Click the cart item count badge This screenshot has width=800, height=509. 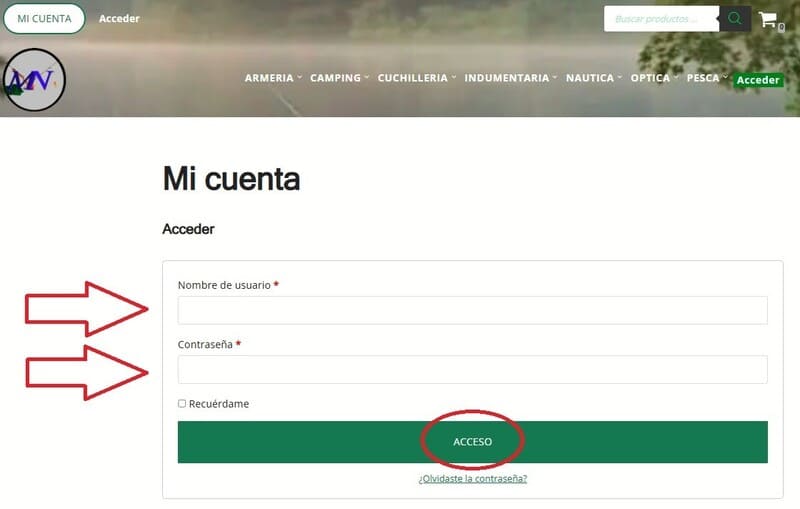tap(781, 28)
